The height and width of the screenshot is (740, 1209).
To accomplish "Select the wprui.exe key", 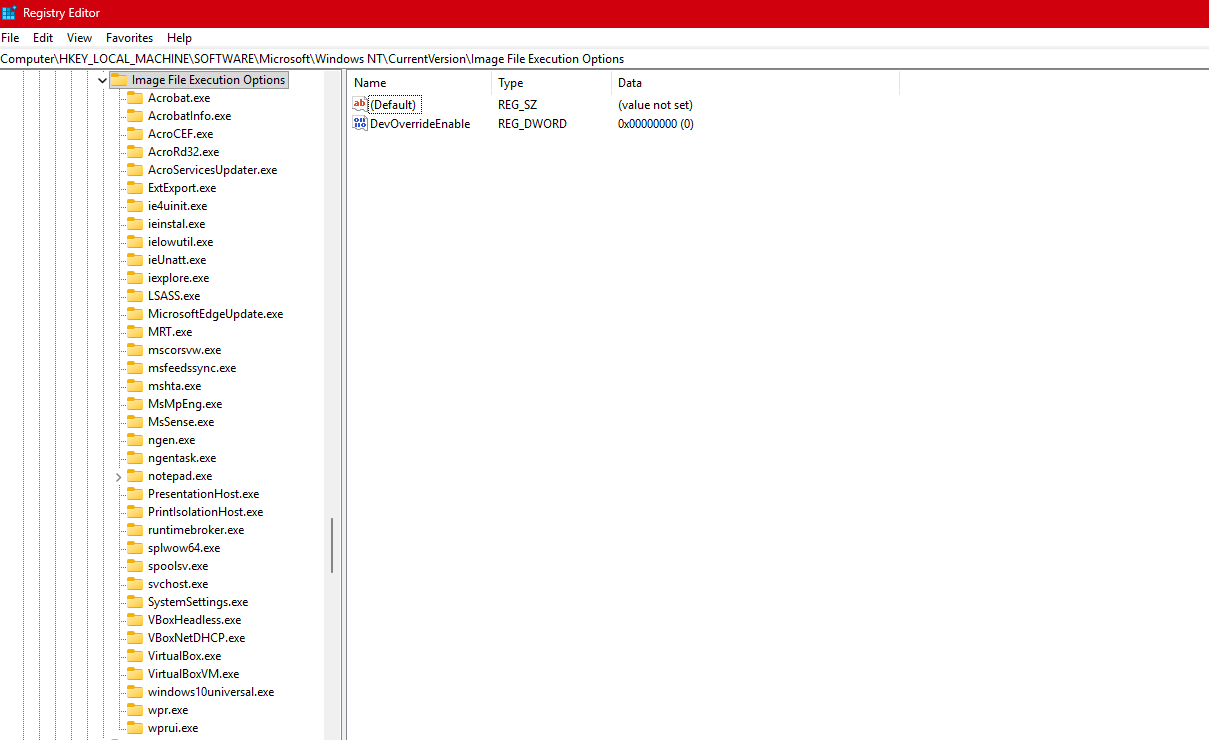I will pyautogui.click(x=173, y=728).
